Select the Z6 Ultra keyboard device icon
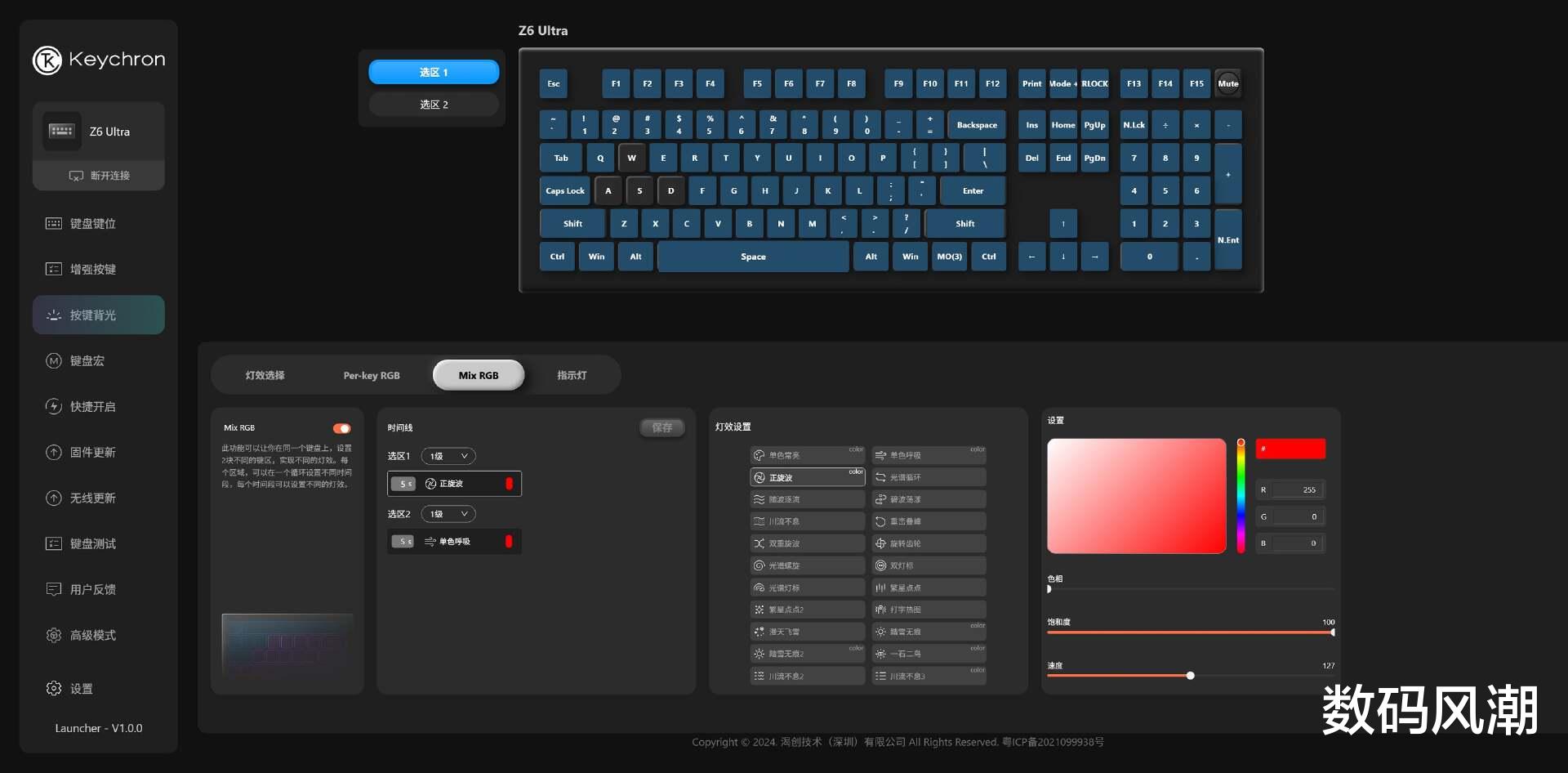 click(x=61, y=131)
